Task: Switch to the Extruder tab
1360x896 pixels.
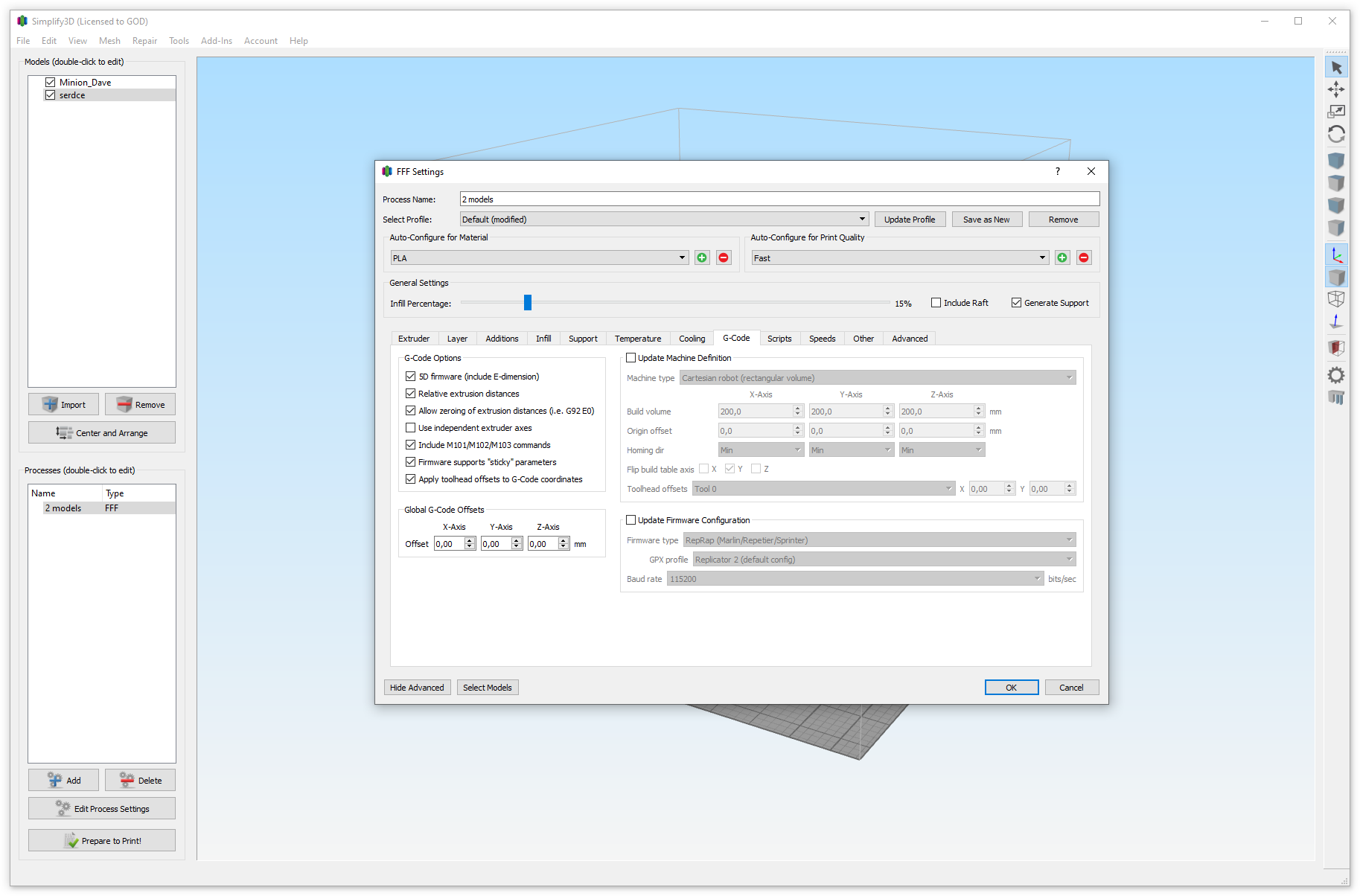Action: click(x=414, y=339)
